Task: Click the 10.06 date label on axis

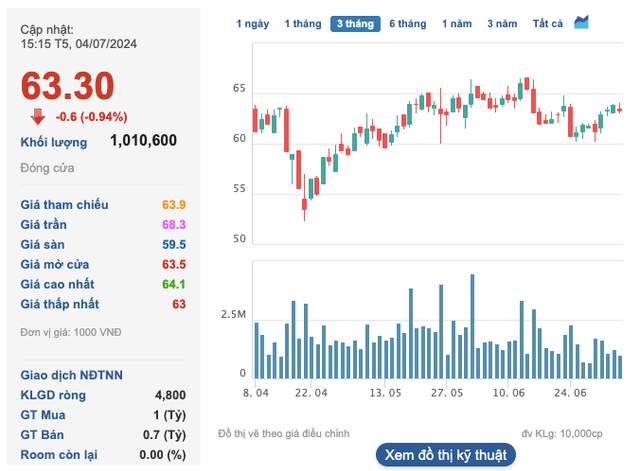Action: (509, 393)
